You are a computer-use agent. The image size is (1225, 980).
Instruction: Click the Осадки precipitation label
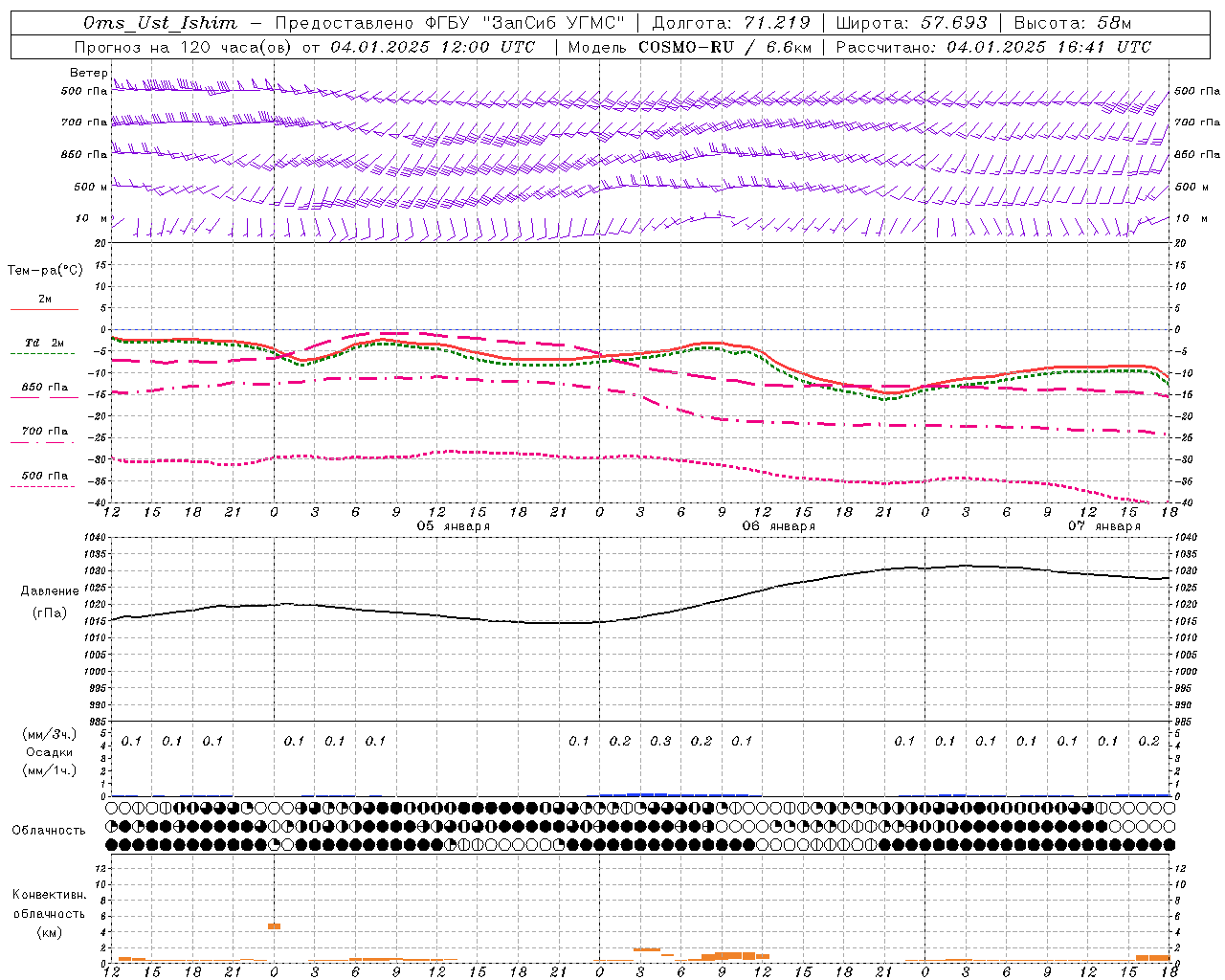pyautogui.click(x=50, y=752)
